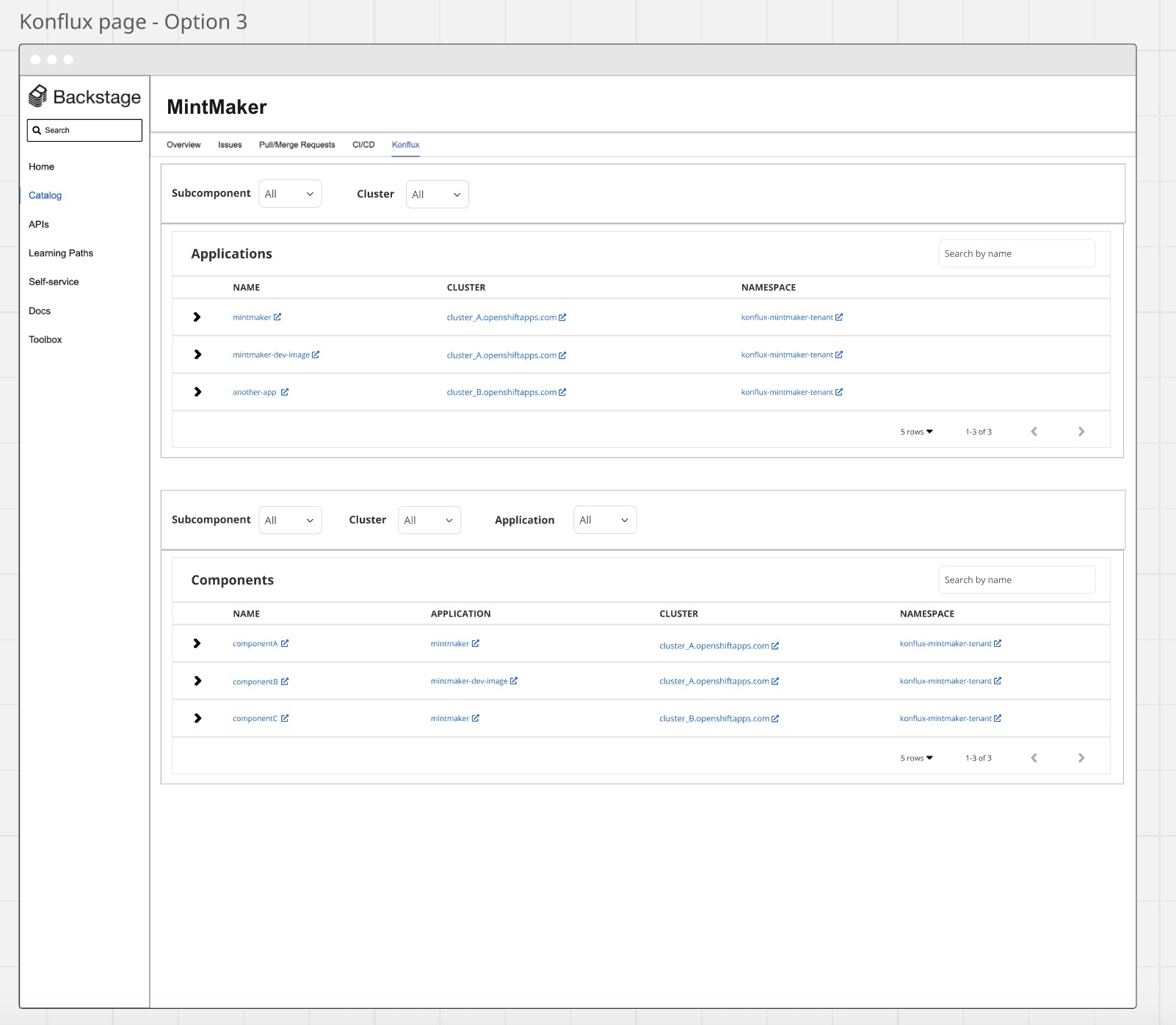Click external link icon next to another-app
The image size is (1176, 1025).
(x=285, y=392)
